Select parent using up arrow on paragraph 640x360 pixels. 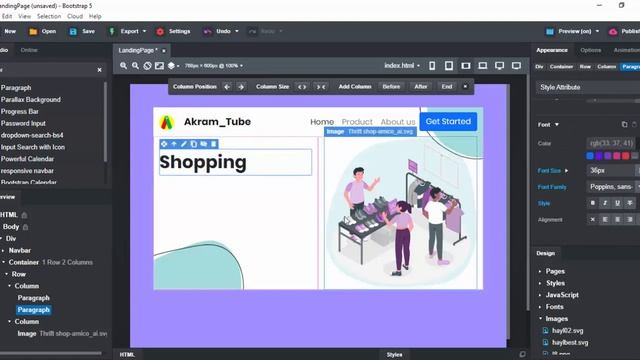174,144
